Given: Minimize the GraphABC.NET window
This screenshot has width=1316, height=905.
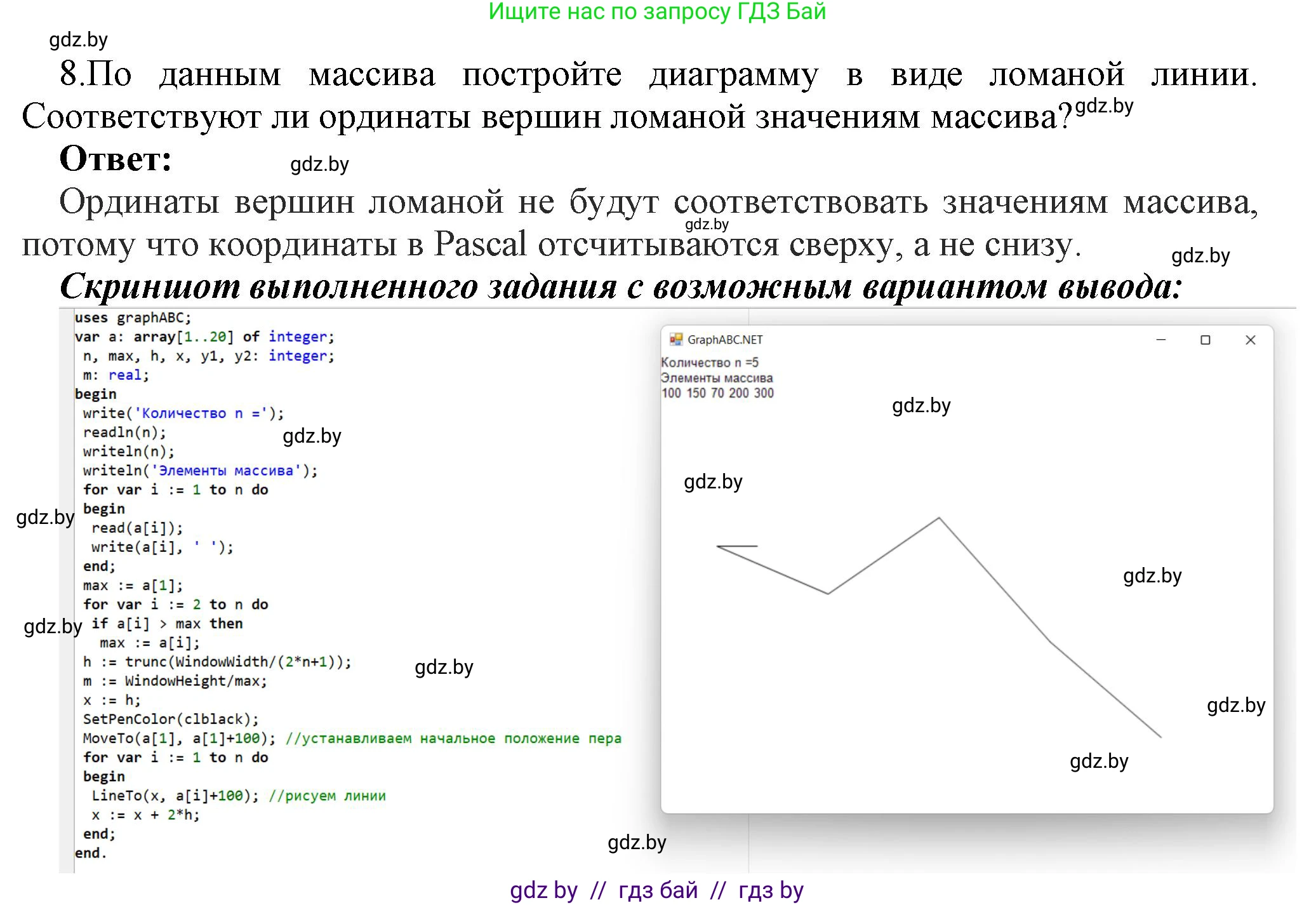Looking at the screenshot, I should pyautogui.click(x=1161, y=340).
